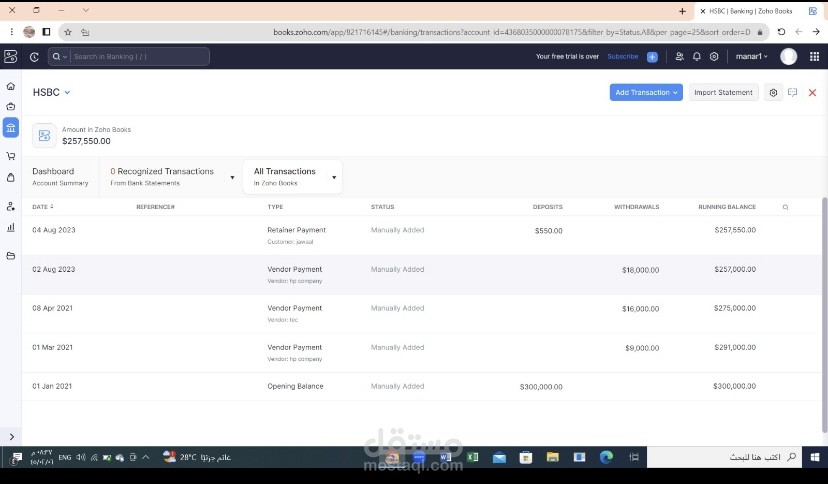Close the HSBC view with the red X
Screen dimensions: 828x484
pos(812,93)
